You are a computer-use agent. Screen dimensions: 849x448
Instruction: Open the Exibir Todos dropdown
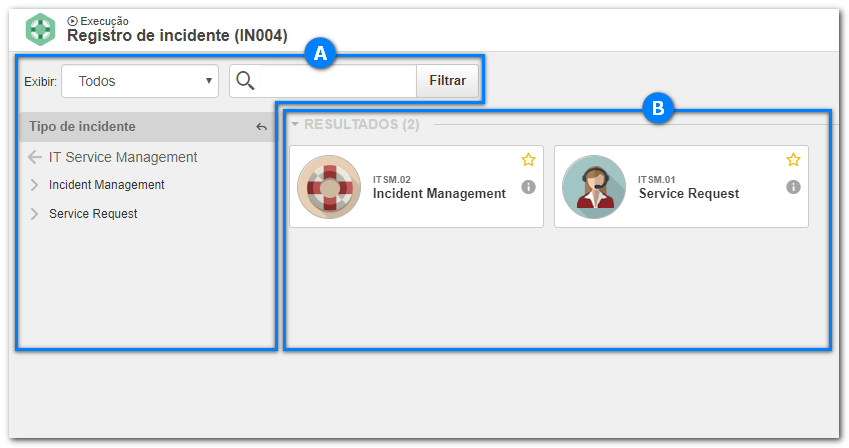140,81
